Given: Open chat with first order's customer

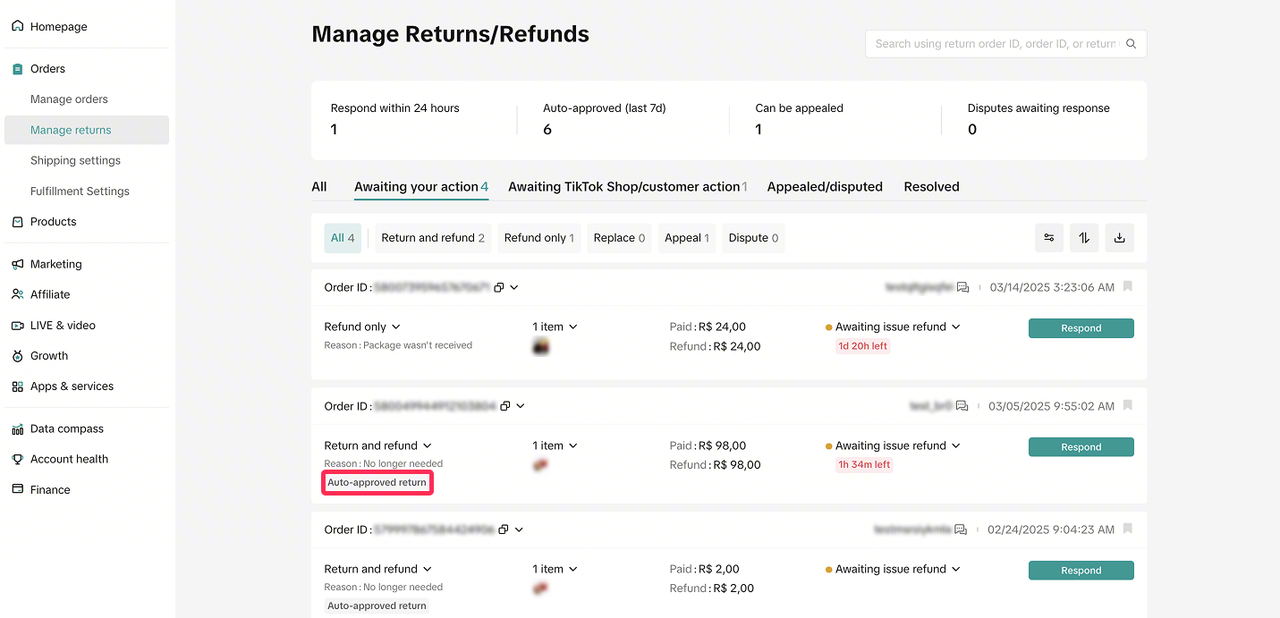Looking at the screenshot, I should 963,288.
